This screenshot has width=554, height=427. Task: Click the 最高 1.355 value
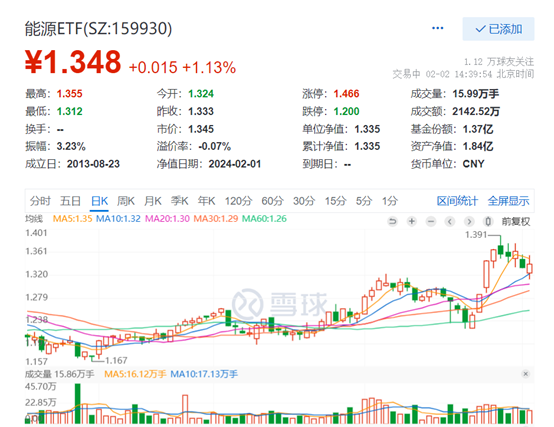(x=70, y=94)
